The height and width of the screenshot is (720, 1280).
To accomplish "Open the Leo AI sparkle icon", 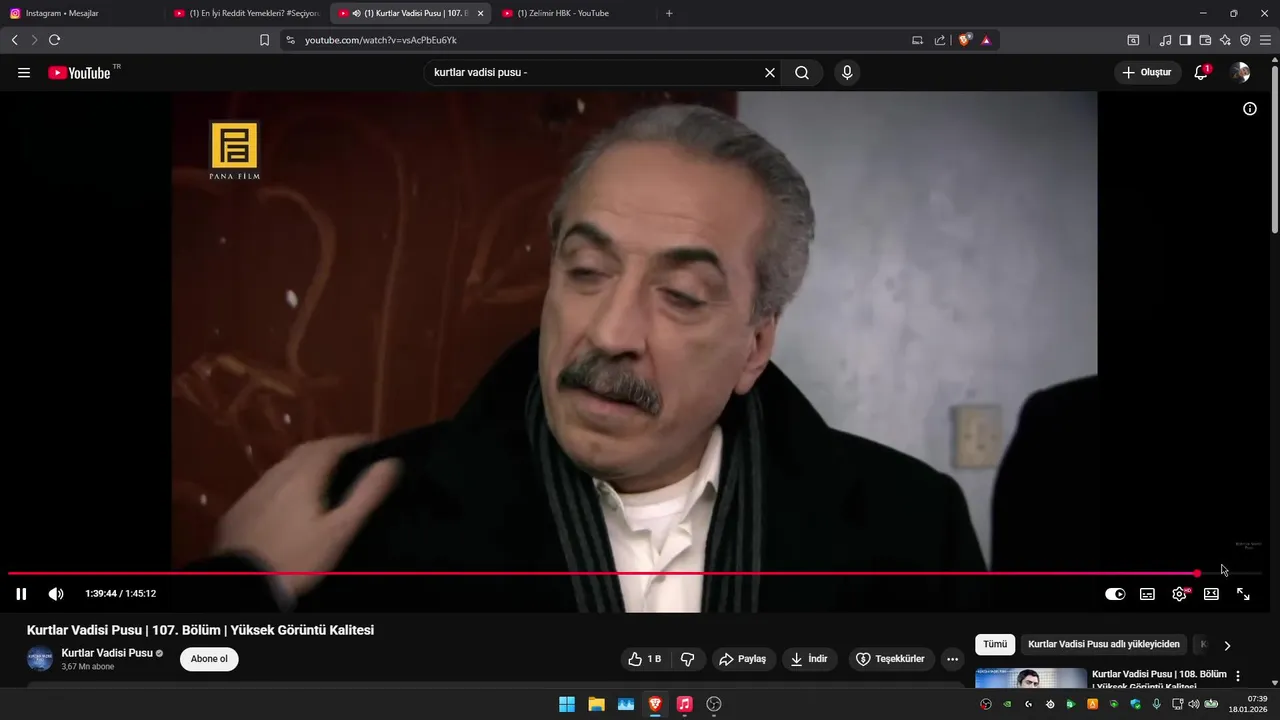I will click(x=1225, y=40).
